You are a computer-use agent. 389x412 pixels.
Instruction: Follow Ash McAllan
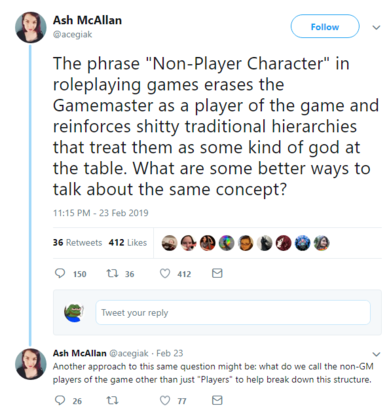click(325, 26)
